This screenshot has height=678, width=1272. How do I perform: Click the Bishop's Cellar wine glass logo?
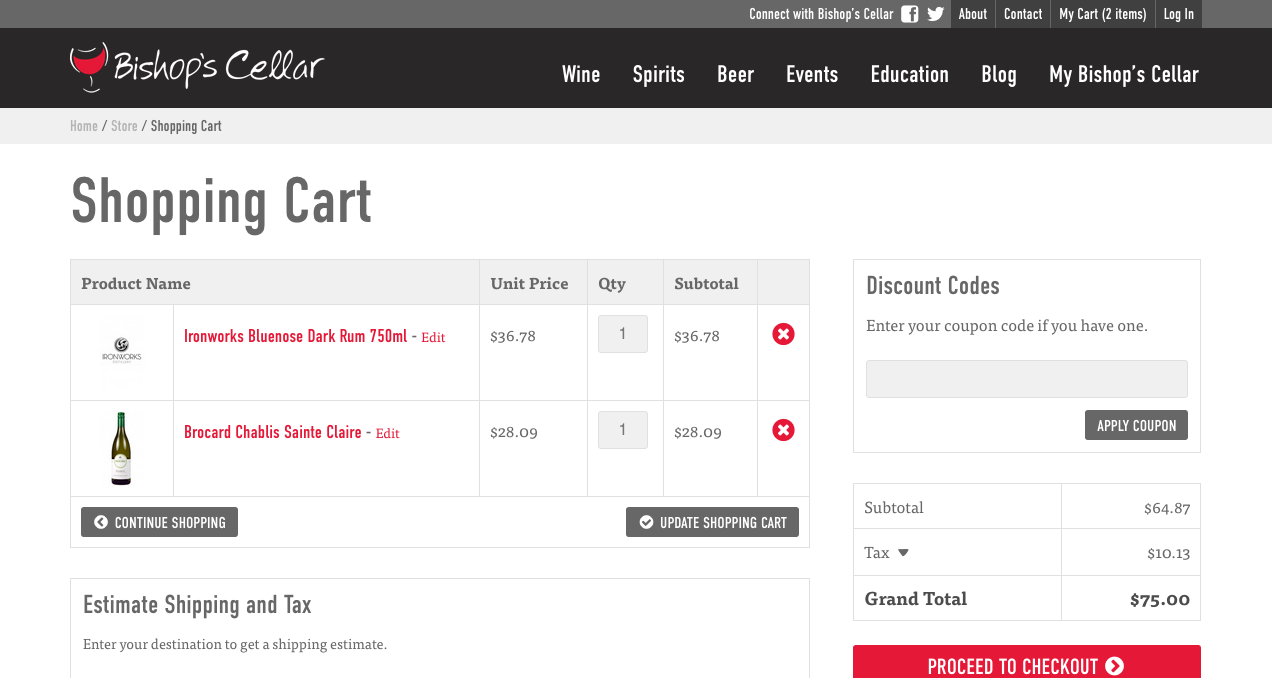pyautogui.click(x=197, y=67)
